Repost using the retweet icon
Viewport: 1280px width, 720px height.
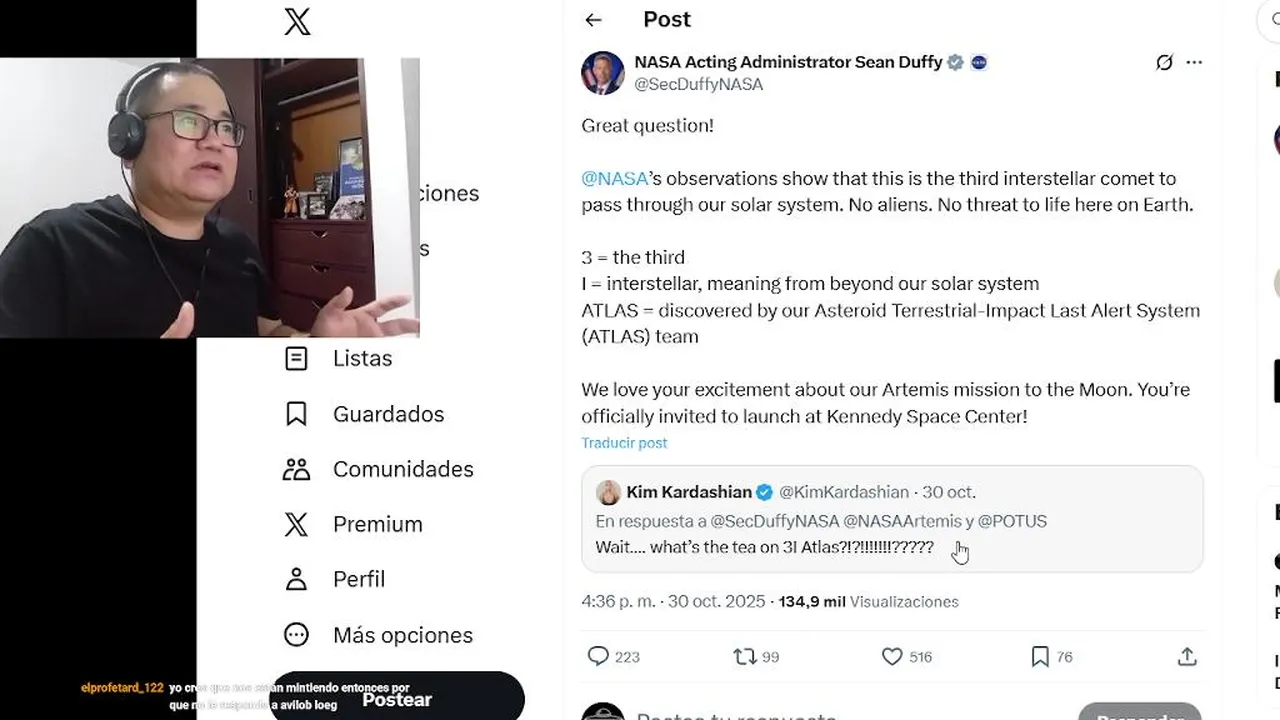pos(745,656)
